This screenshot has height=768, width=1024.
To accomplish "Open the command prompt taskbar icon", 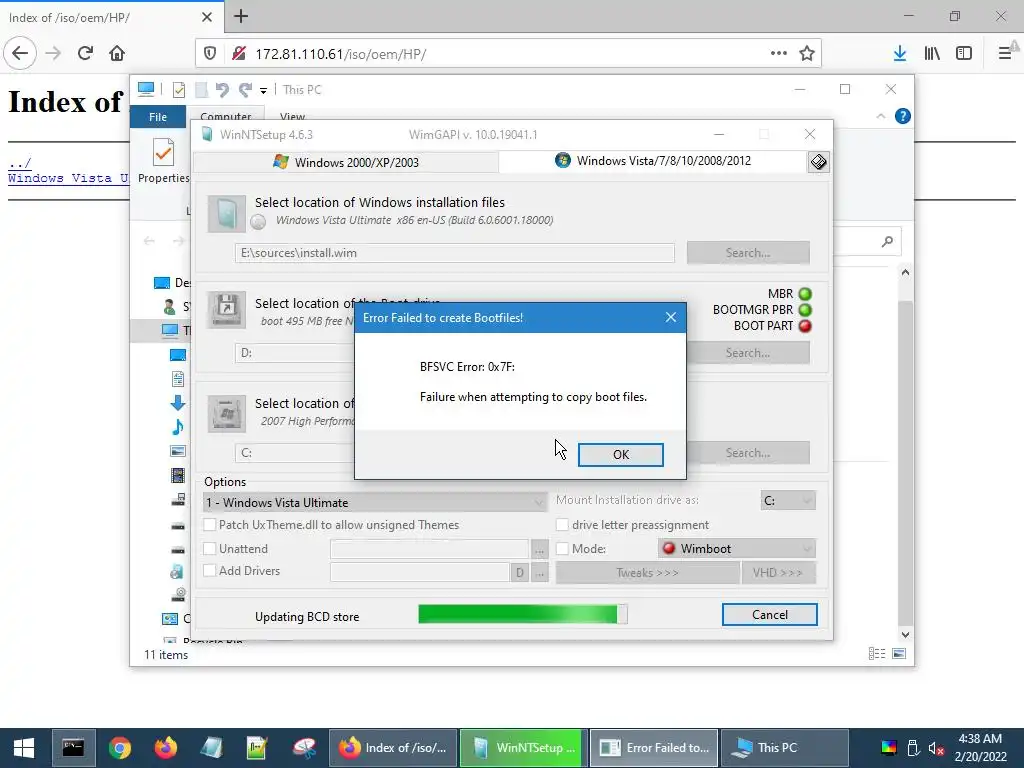I will point(73,748).
